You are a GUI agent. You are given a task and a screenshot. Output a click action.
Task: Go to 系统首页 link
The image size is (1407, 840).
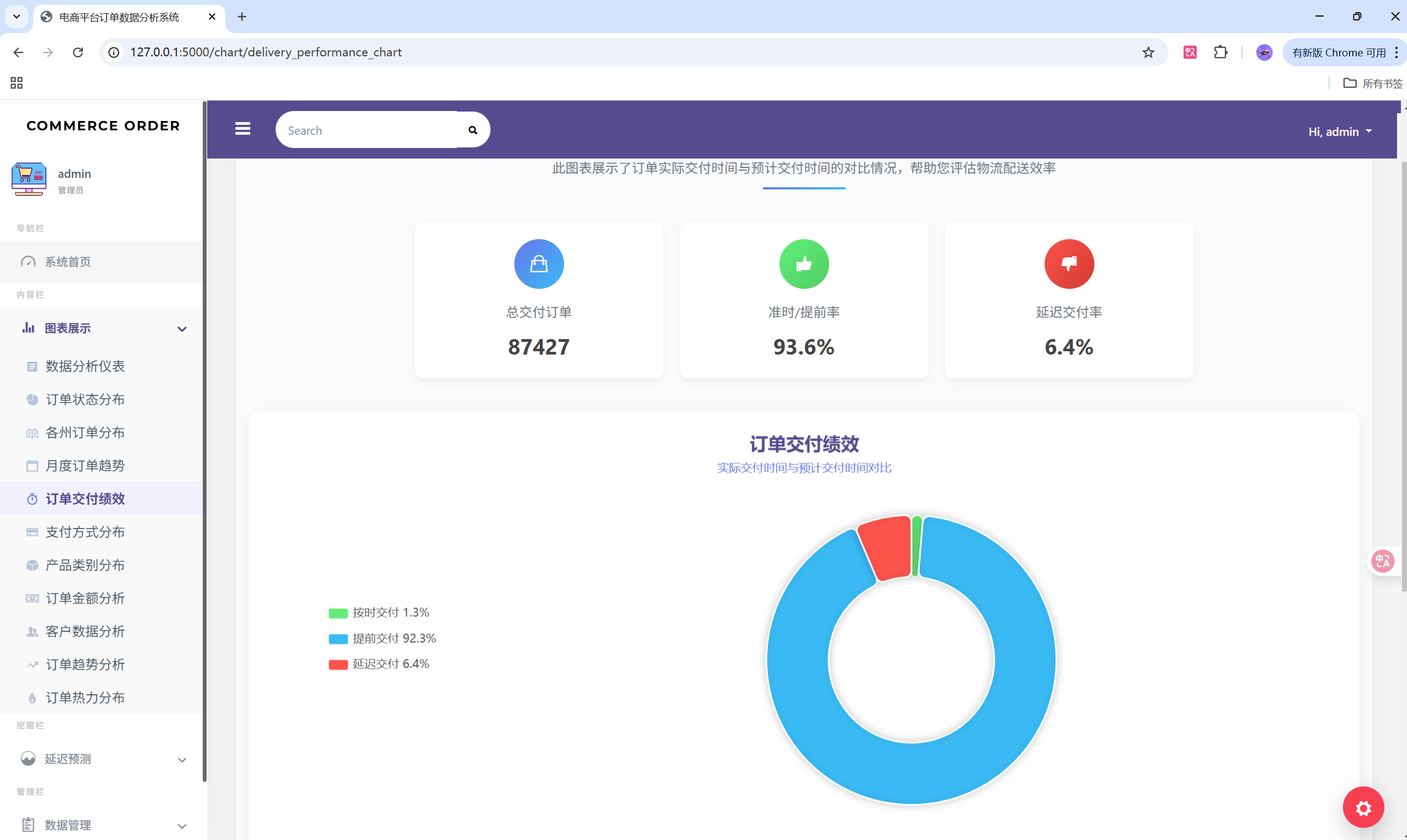[x=68, y=262]
